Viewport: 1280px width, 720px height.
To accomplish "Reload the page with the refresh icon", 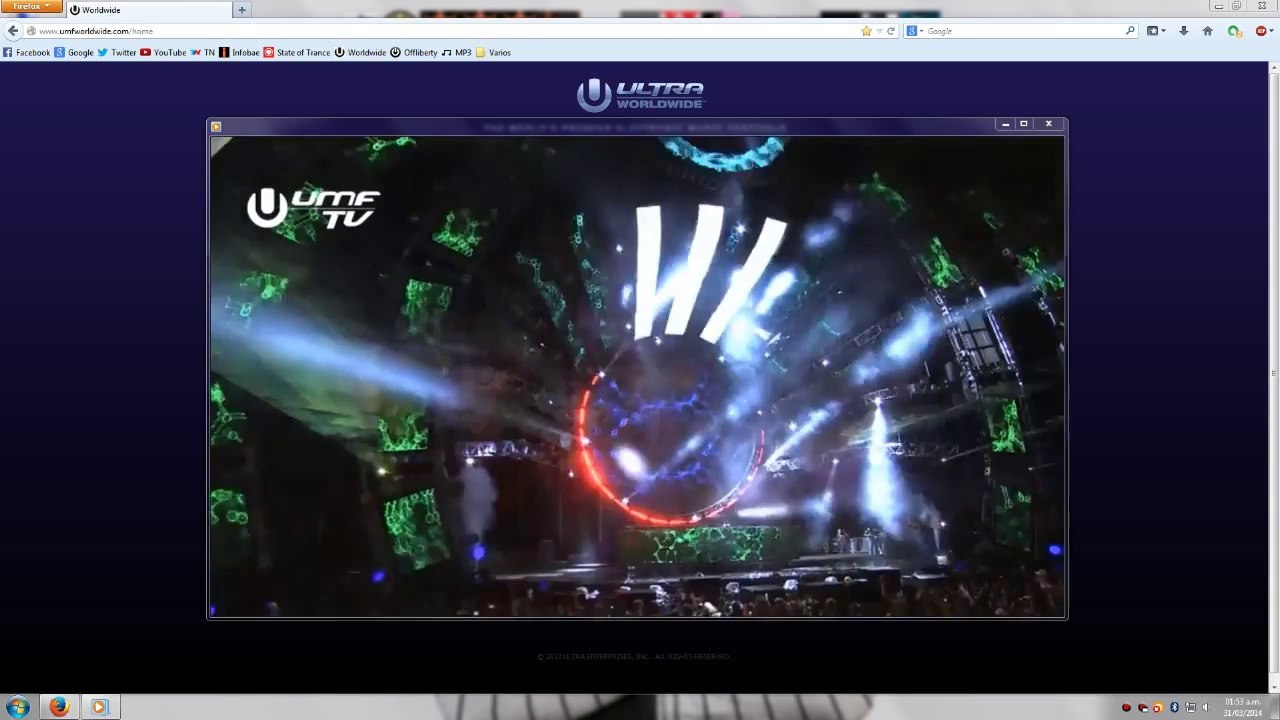I will tap(890, 31).
